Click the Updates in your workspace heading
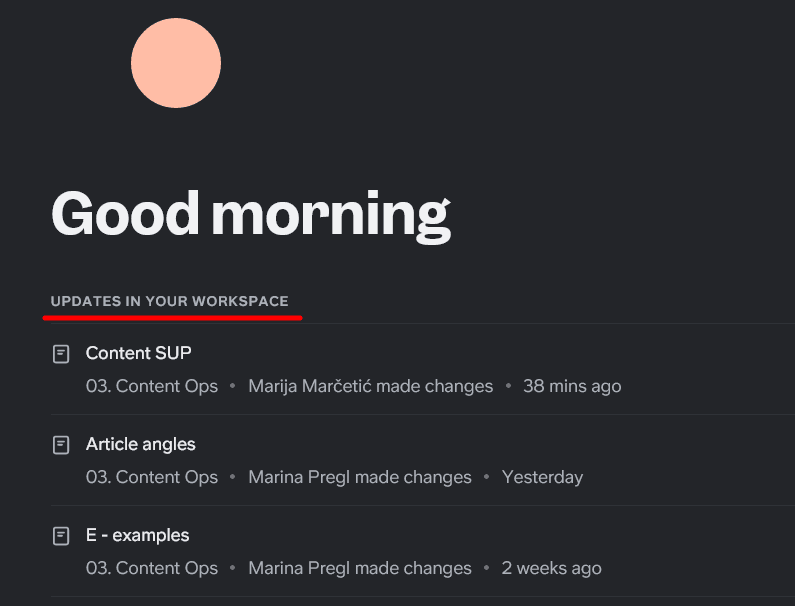This screenshot has width=795, height=606. [x=170, y=301]
